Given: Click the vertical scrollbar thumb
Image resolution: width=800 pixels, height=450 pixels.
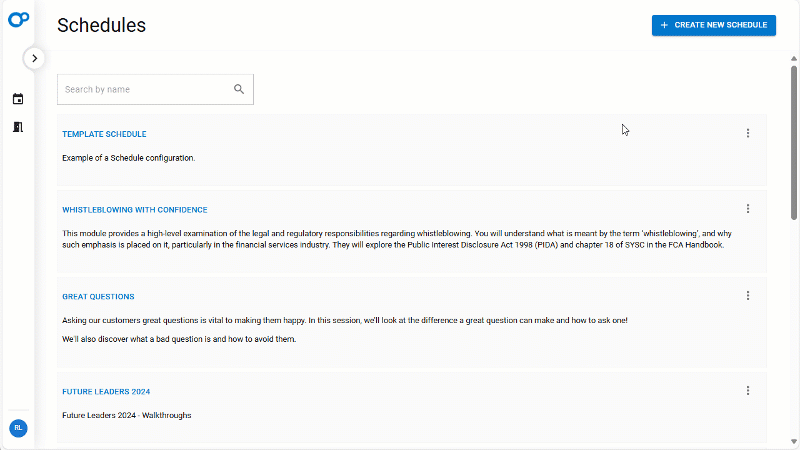Looking at the screenshot, I should click(794, 143).
